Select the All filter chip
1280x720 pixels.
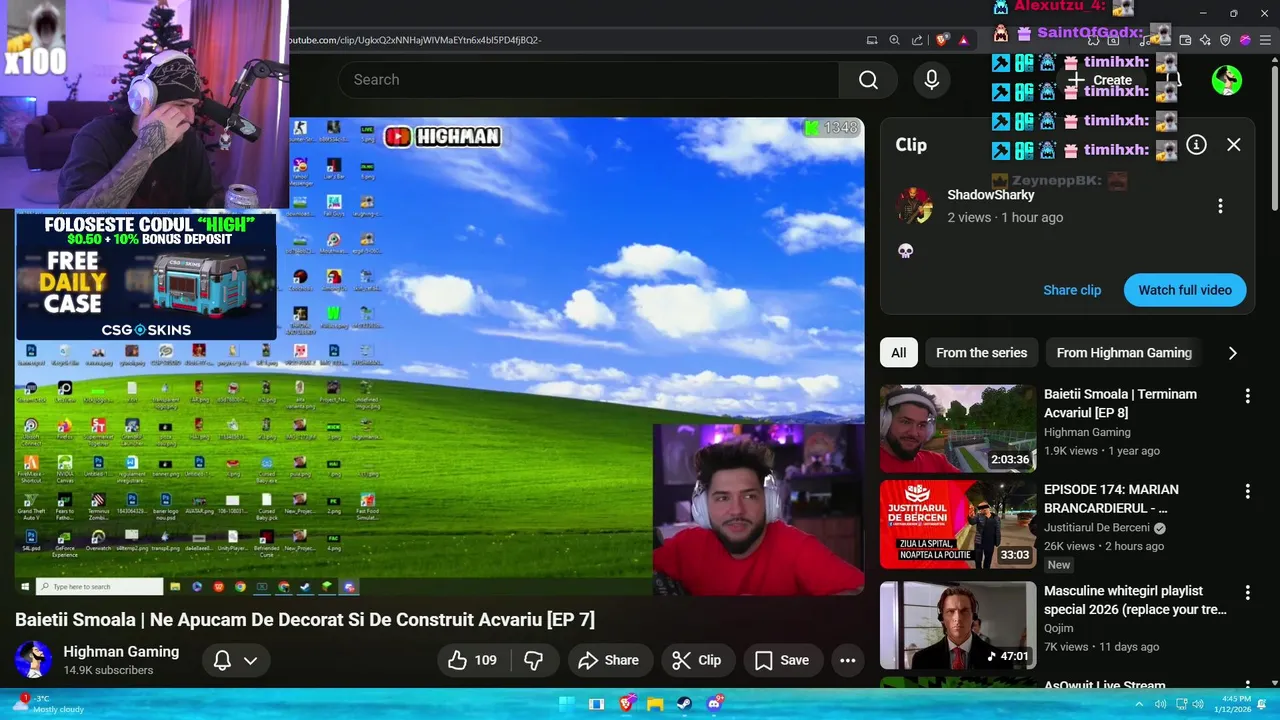tap(899, 353)
